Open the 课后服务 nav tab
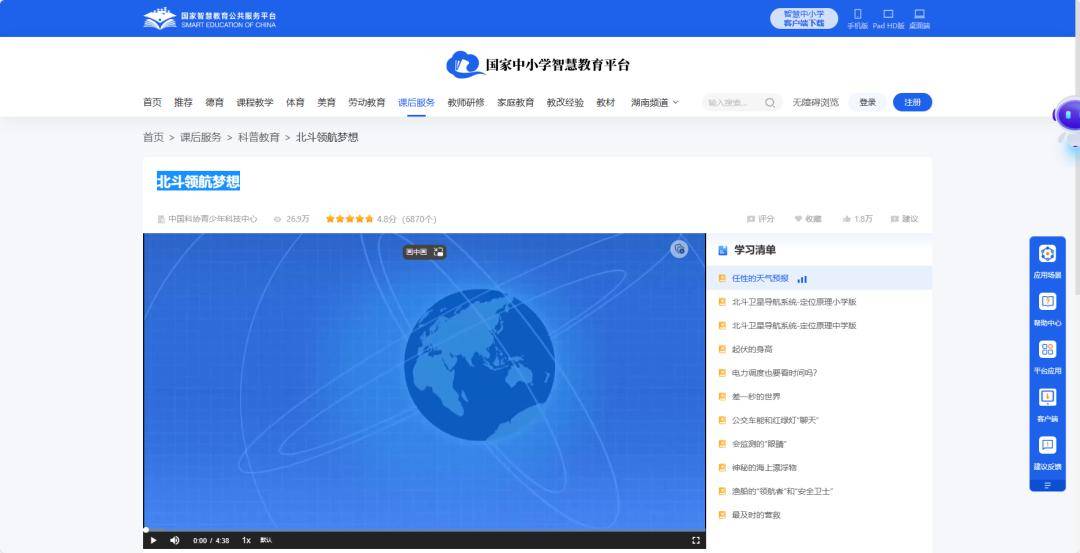Screen dimensions: 1080x553 click(416, 103)
